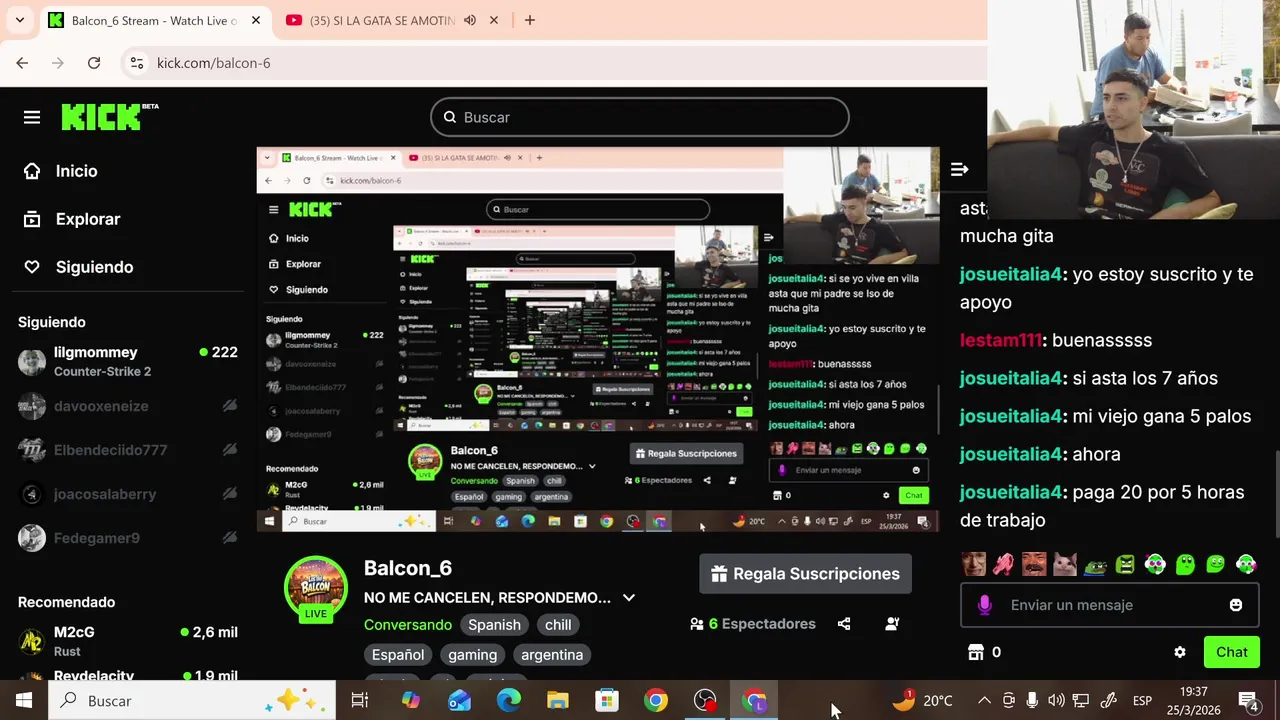Click the follow user icon

pos(892,624)
